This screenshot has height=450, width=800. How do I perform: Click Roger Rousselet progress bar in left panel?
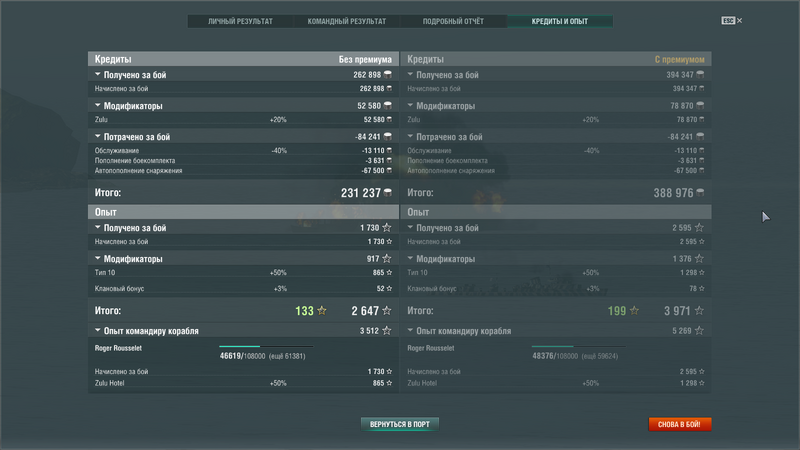coord(265,347)
